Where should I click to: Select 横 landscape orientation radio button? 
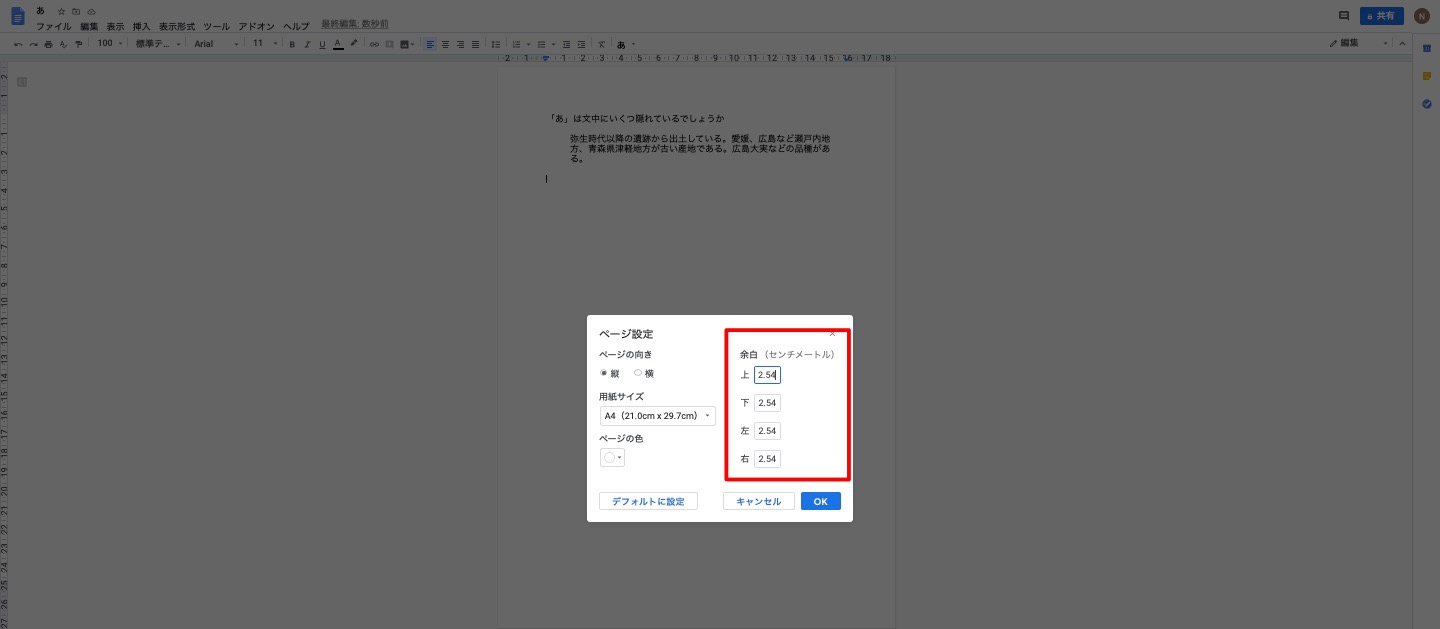tap(638, 373)
